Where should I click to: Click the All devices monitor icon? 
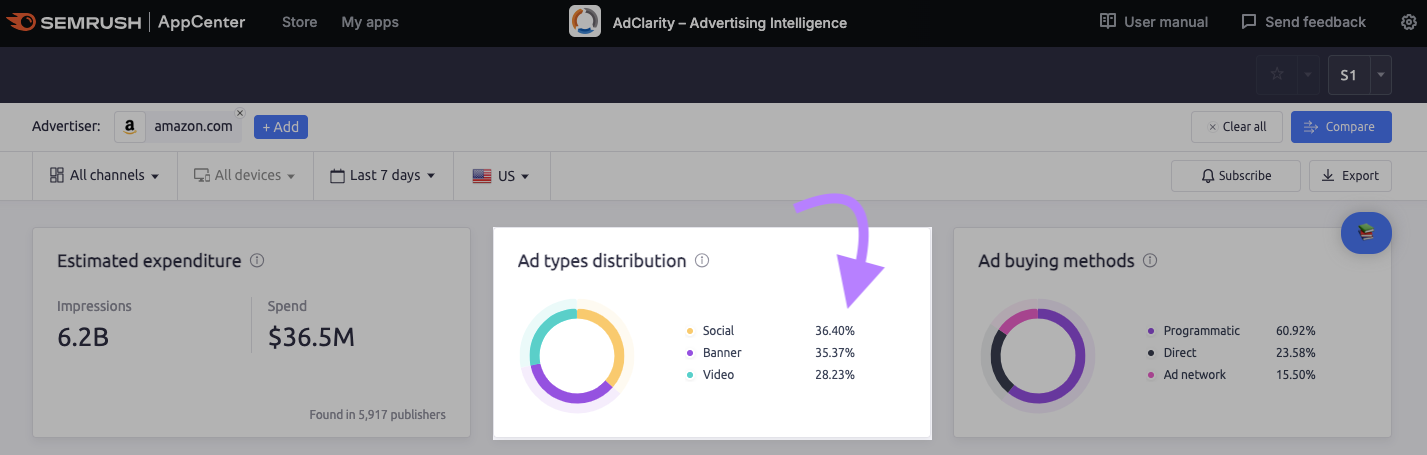[201, 175]
